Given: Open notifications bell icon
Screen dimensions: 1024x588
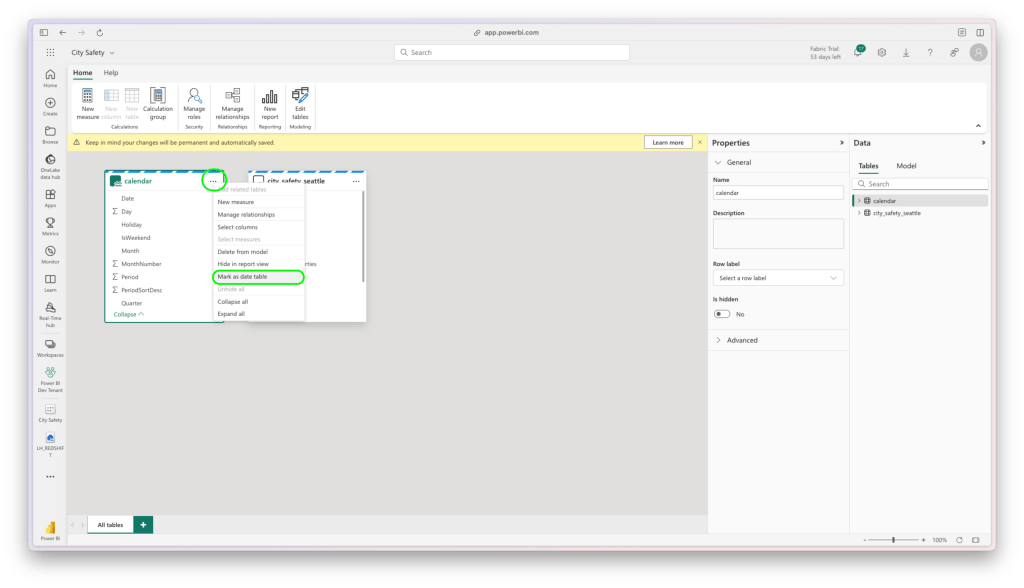Looking at the screenshot, I should pyautogui.click(x=858, y=52).
